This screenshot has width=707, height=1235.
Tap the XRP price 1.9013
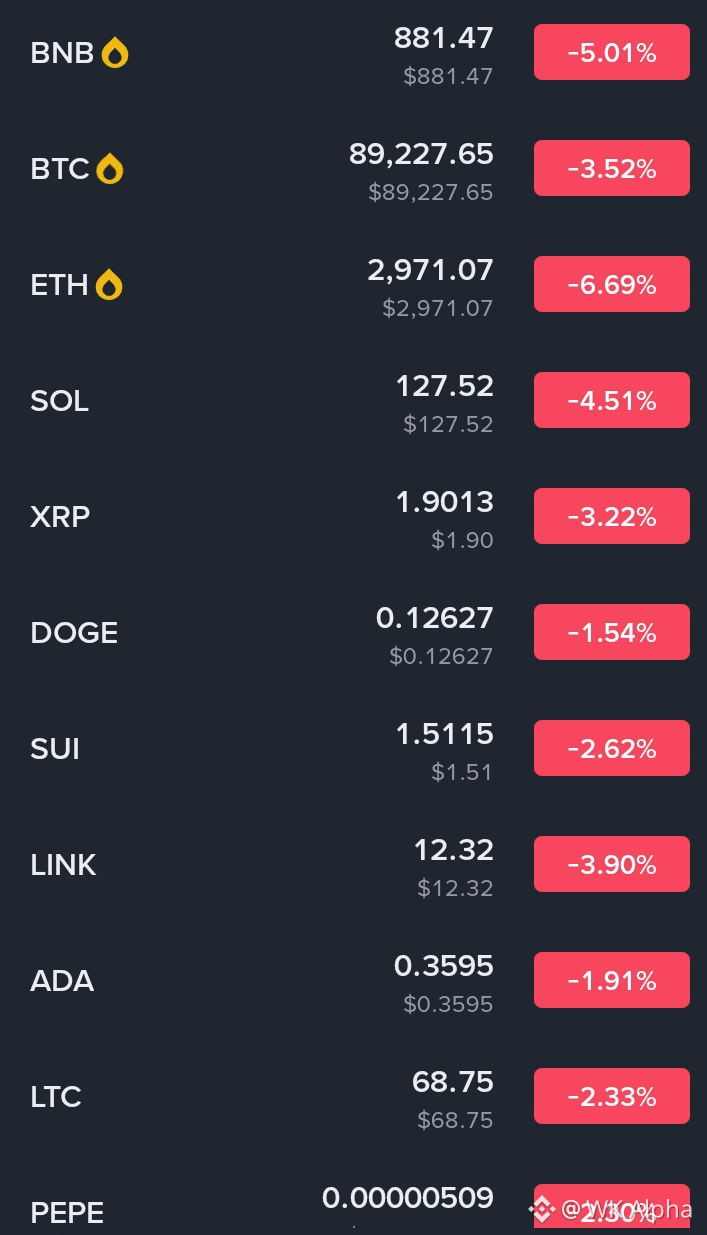pyautogui.click(x=444, y=502)
